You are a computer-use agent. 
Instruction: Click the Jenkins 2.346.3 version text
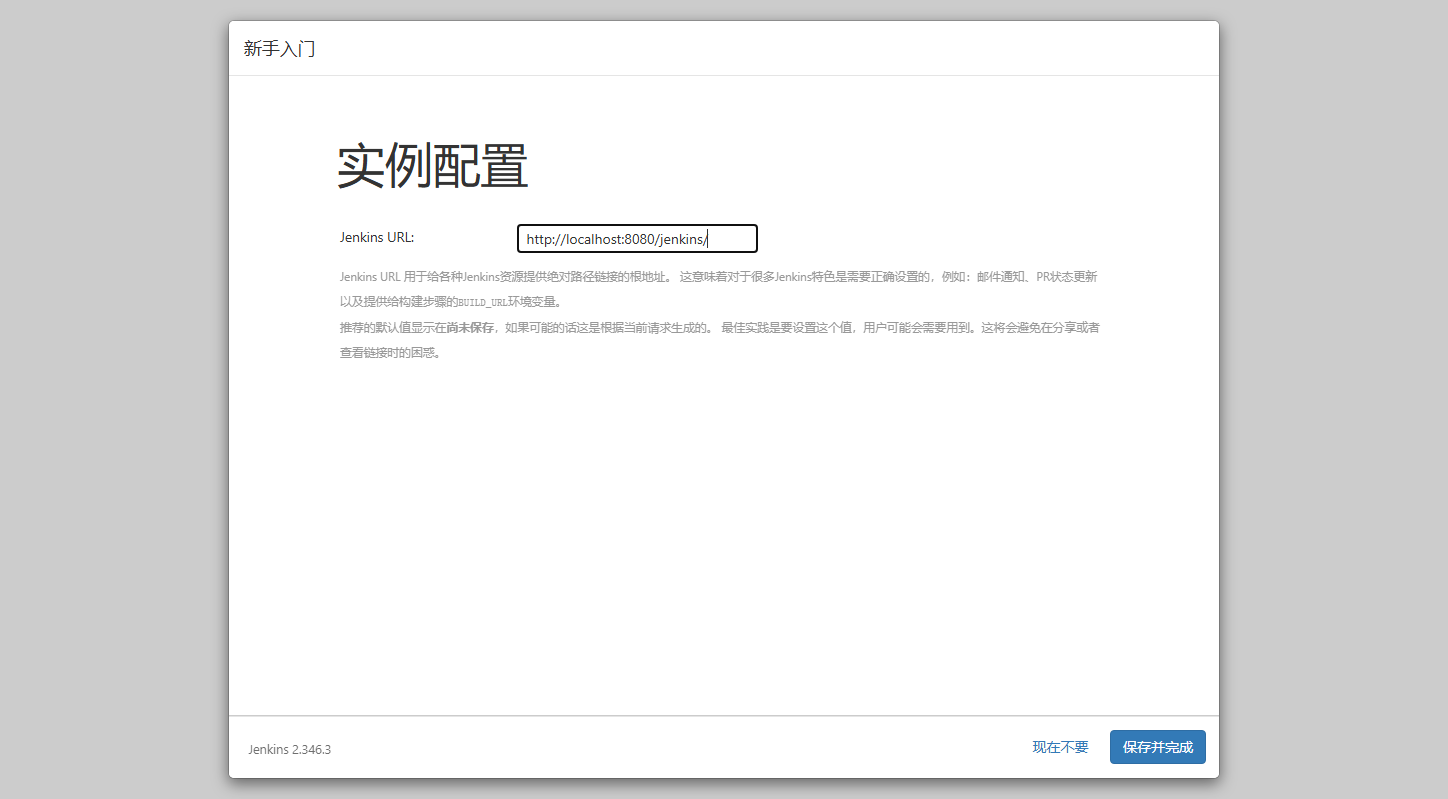click(289, 749)
